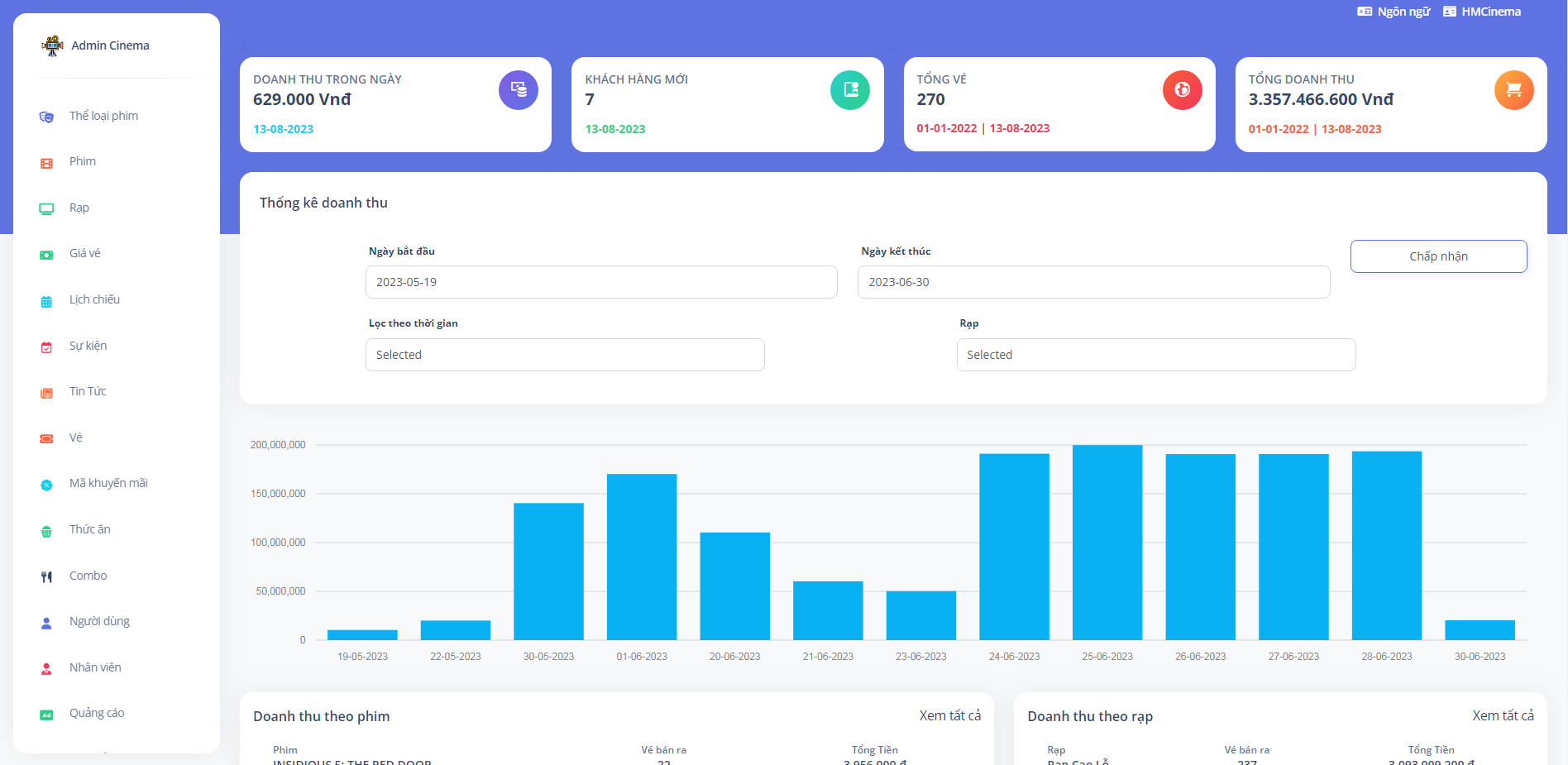Click the 24-06-2023 chart bar

coord(1015,547)
